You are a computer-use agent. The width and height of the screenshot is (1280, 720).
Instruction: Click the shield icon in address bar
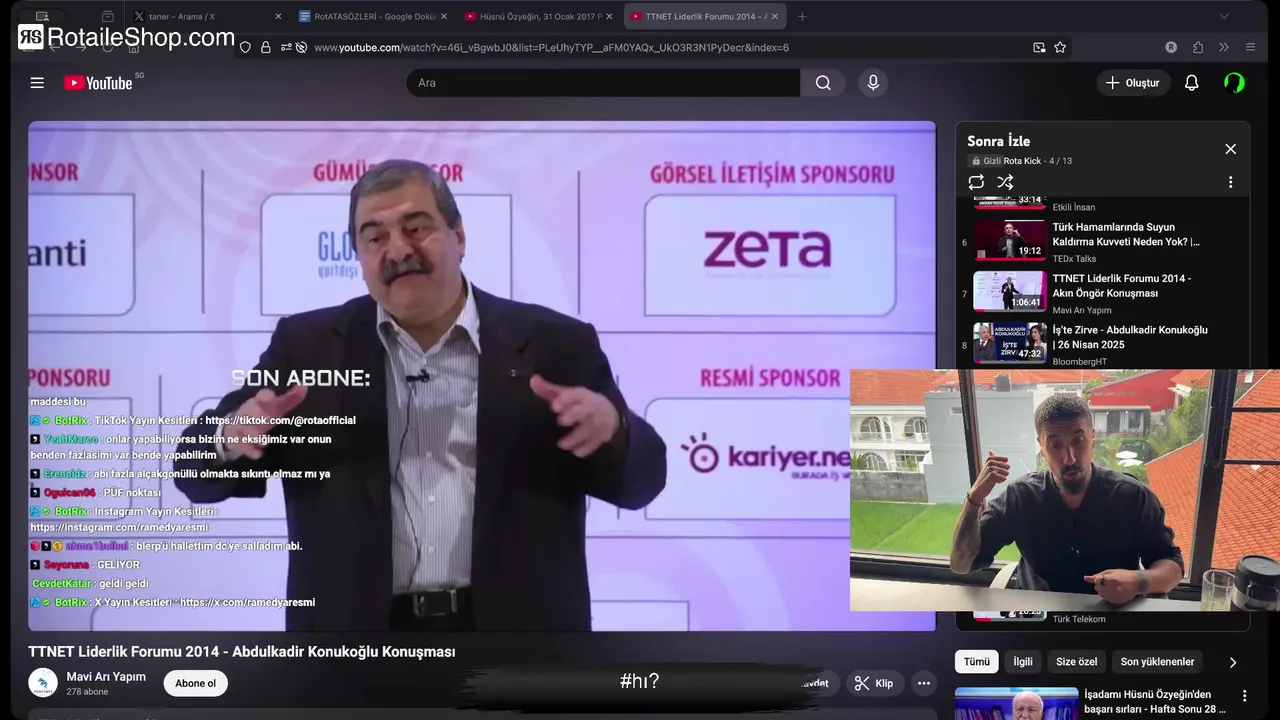[x=245, y=47]
